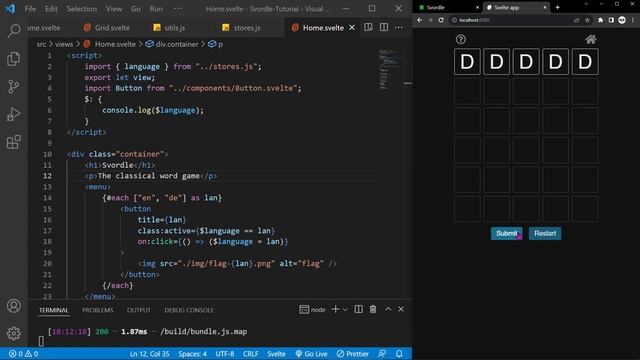The height and width of the screenshot is (360, 640).
Task: Click line 12 text in editor
Action: (x=151, y=176)
